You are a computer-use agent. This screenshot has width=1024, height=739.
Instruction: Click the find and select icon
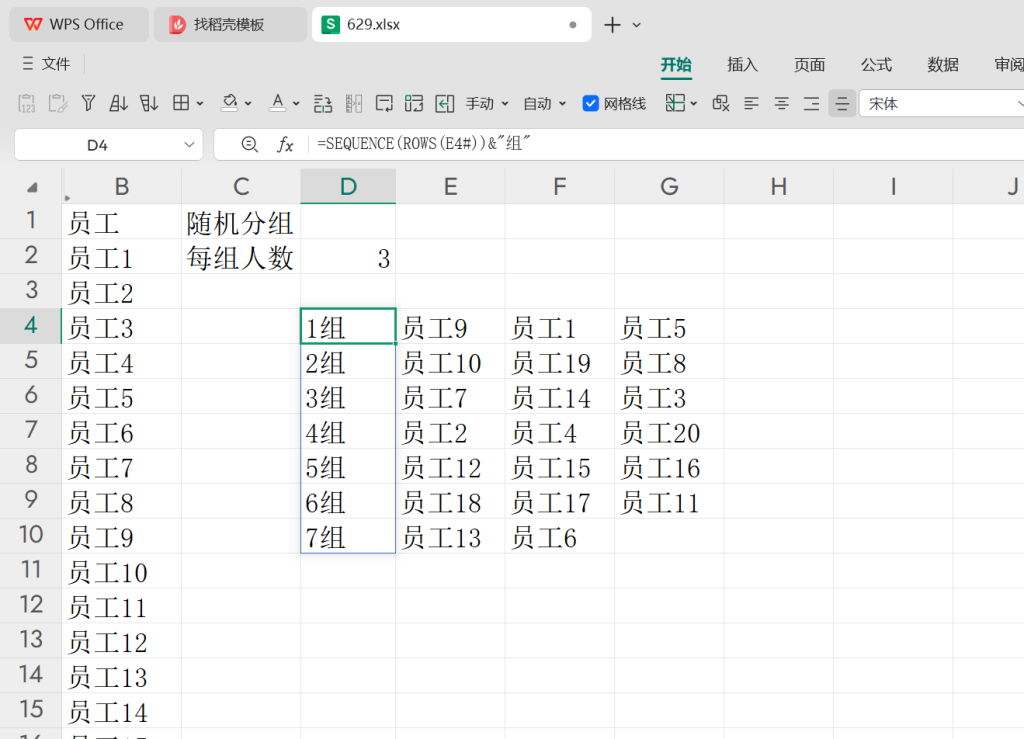721,103
